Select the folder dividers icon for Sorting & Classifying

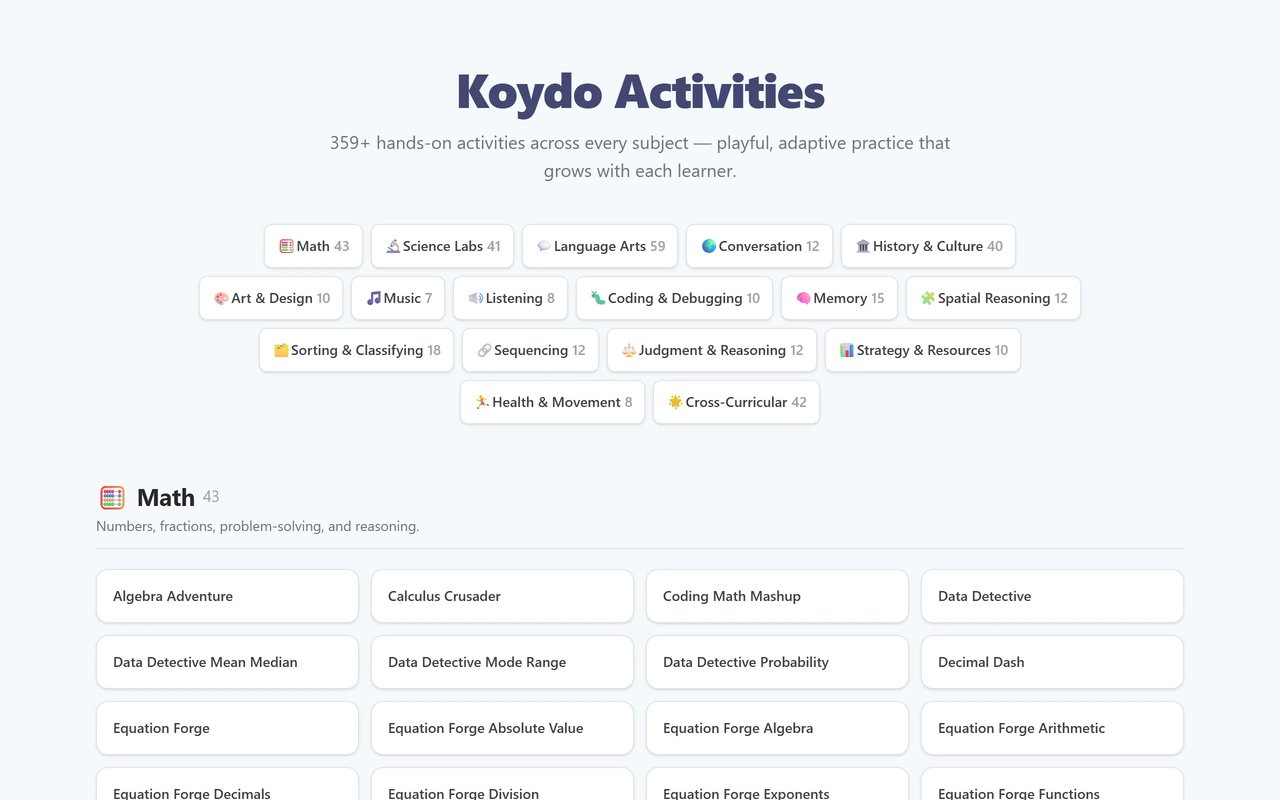[x=281, y=350]
